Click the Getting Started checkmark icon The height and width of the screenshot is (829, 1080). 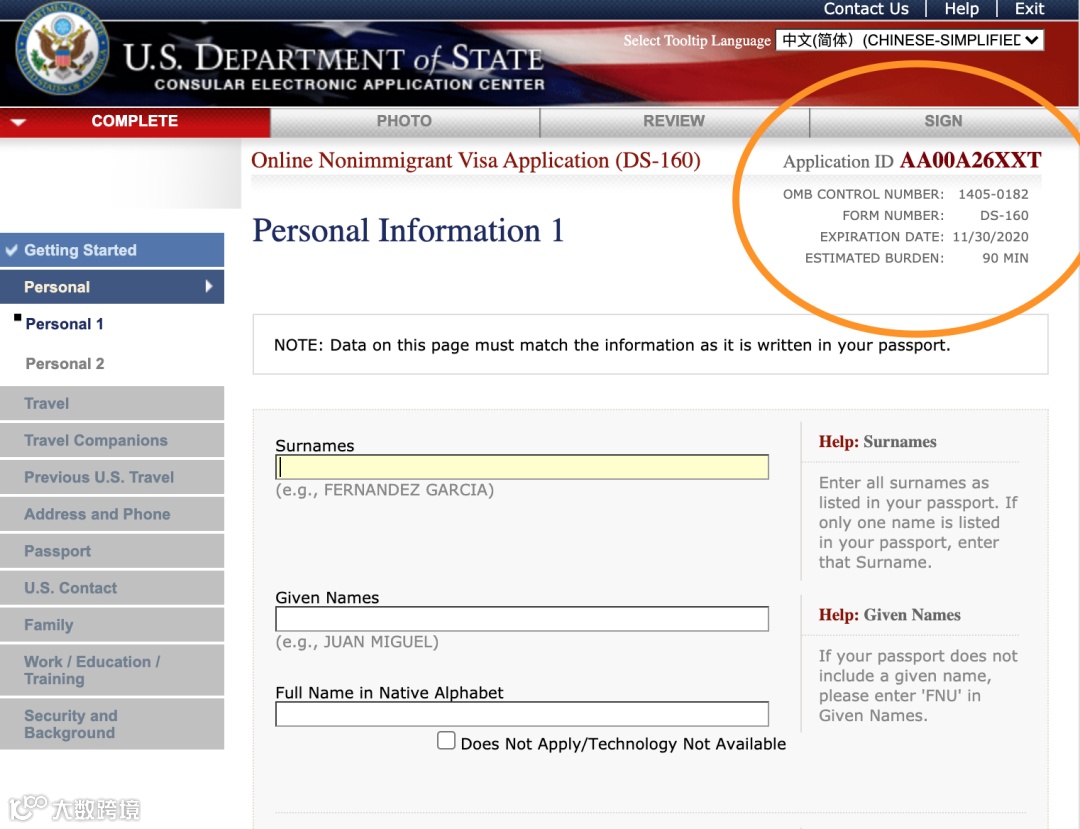coord(12,250)
